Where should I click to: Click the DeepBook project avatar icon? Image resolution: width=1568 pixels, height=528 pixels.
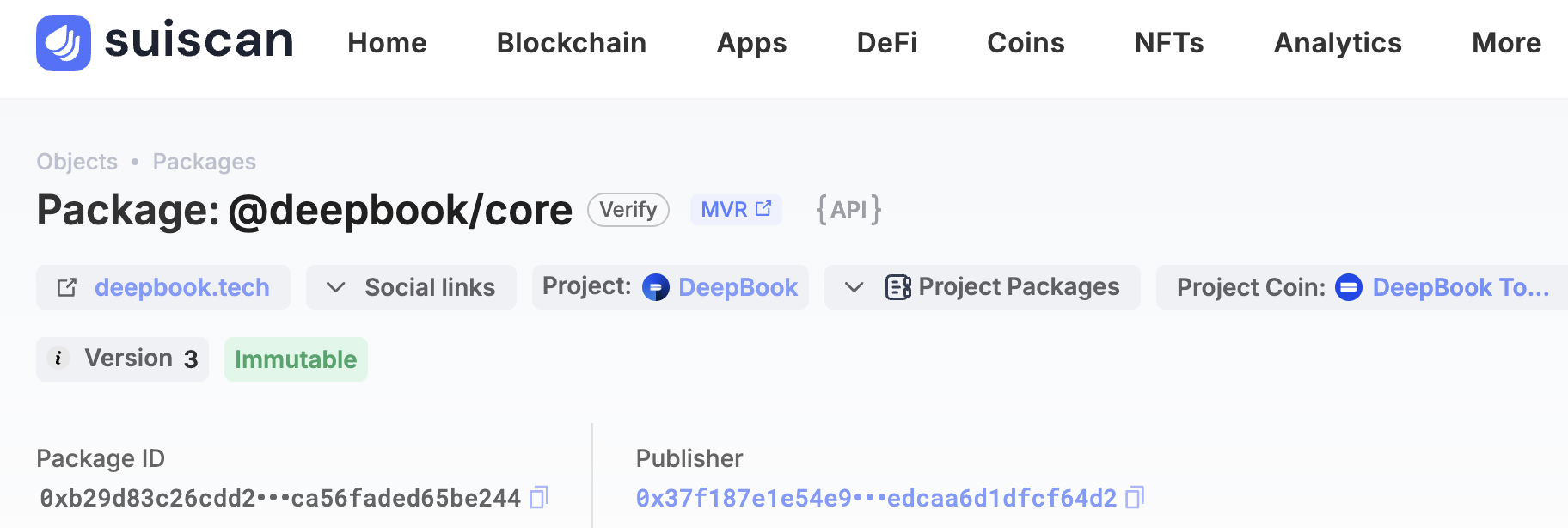click(657, 287)
